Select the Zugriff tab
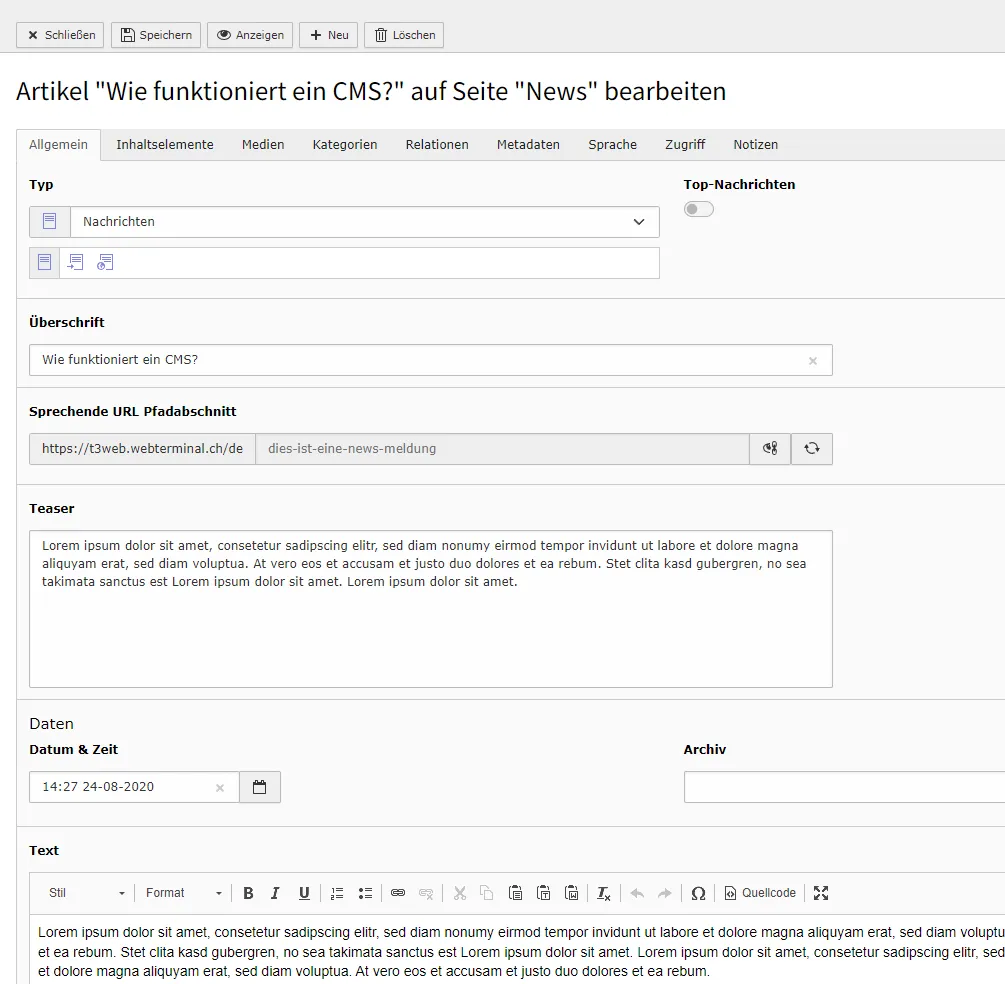Screen dimensions: 1005x984 tap(685, 145)
